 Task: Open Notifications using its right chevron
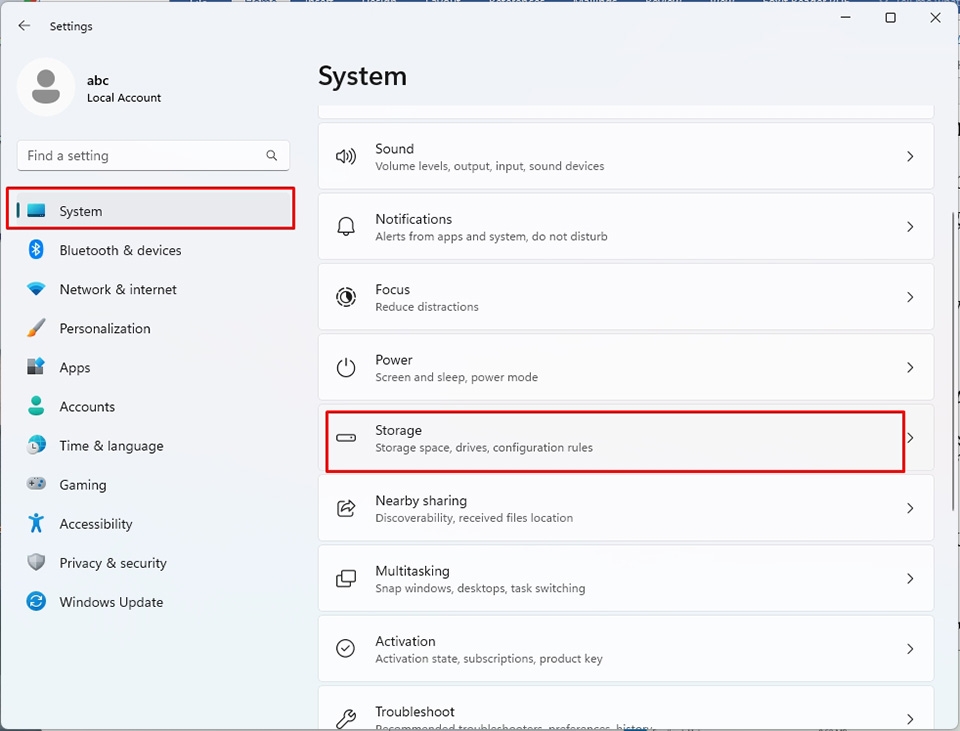click(x=910, y=227)
